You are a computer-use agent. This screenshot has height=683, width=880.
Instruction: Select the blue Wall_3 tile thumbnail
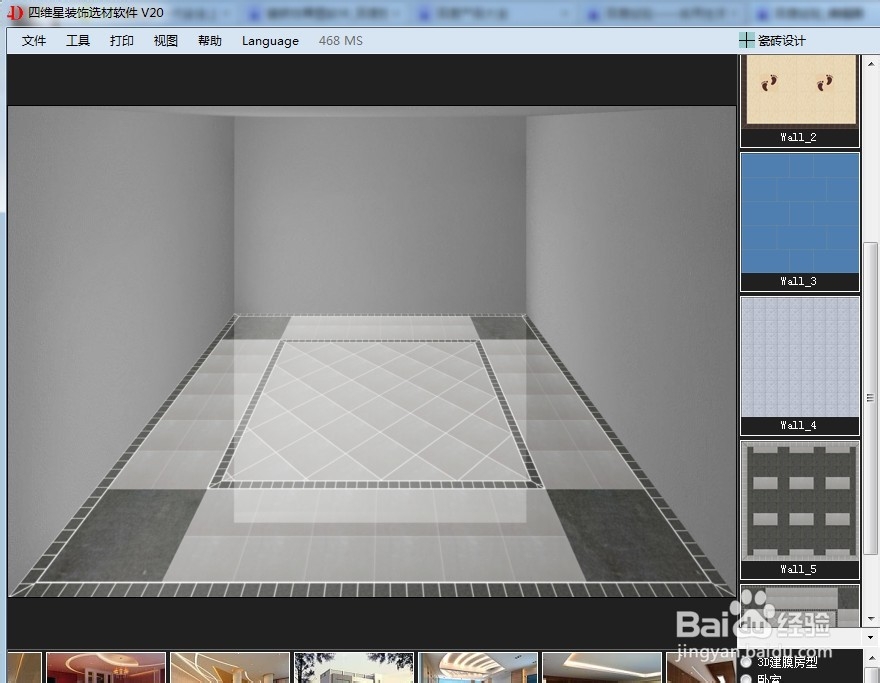[800, 222]
